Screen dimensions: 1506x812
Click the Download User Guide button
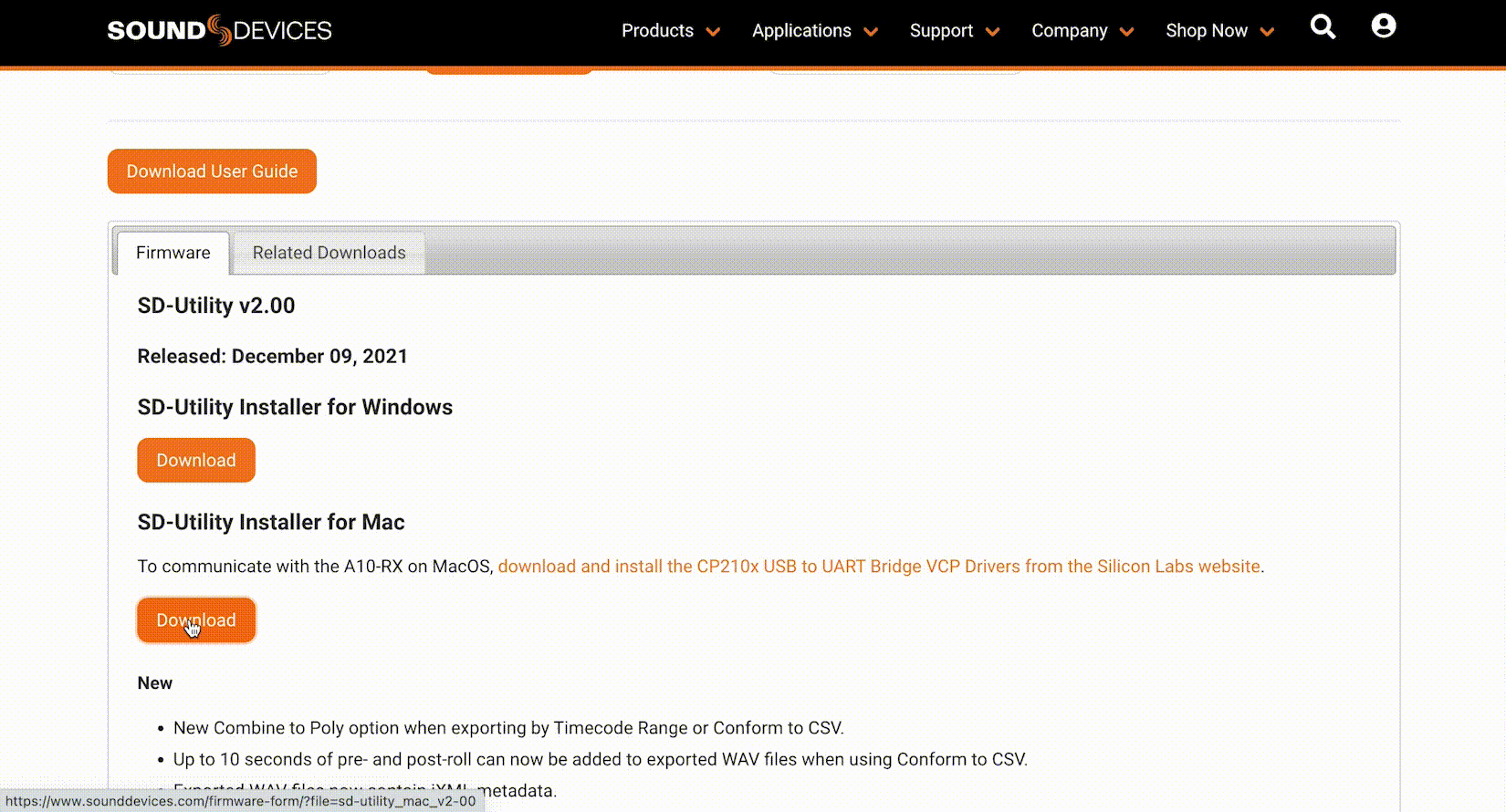click(212, 172)
